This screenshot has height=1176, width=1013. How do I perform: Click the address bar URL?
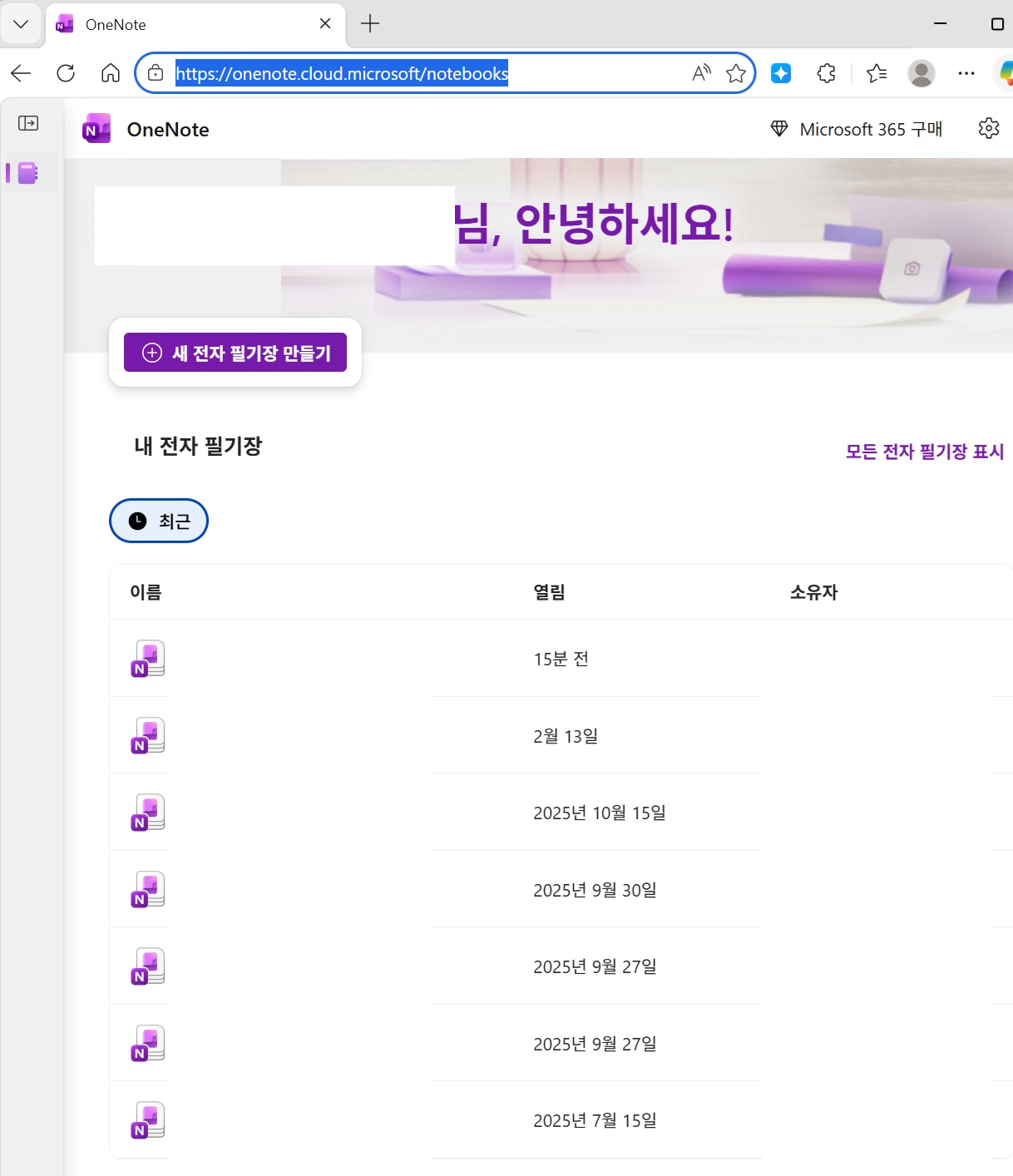click(x=342, y=73)
